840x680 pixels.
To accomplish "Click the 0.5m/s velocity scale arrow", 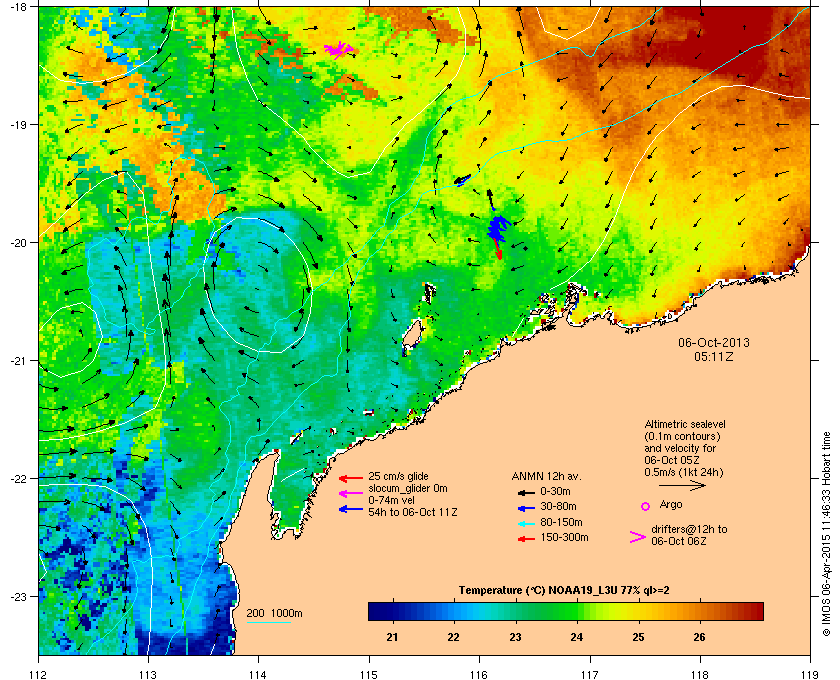I will click(x=682, y=485).
